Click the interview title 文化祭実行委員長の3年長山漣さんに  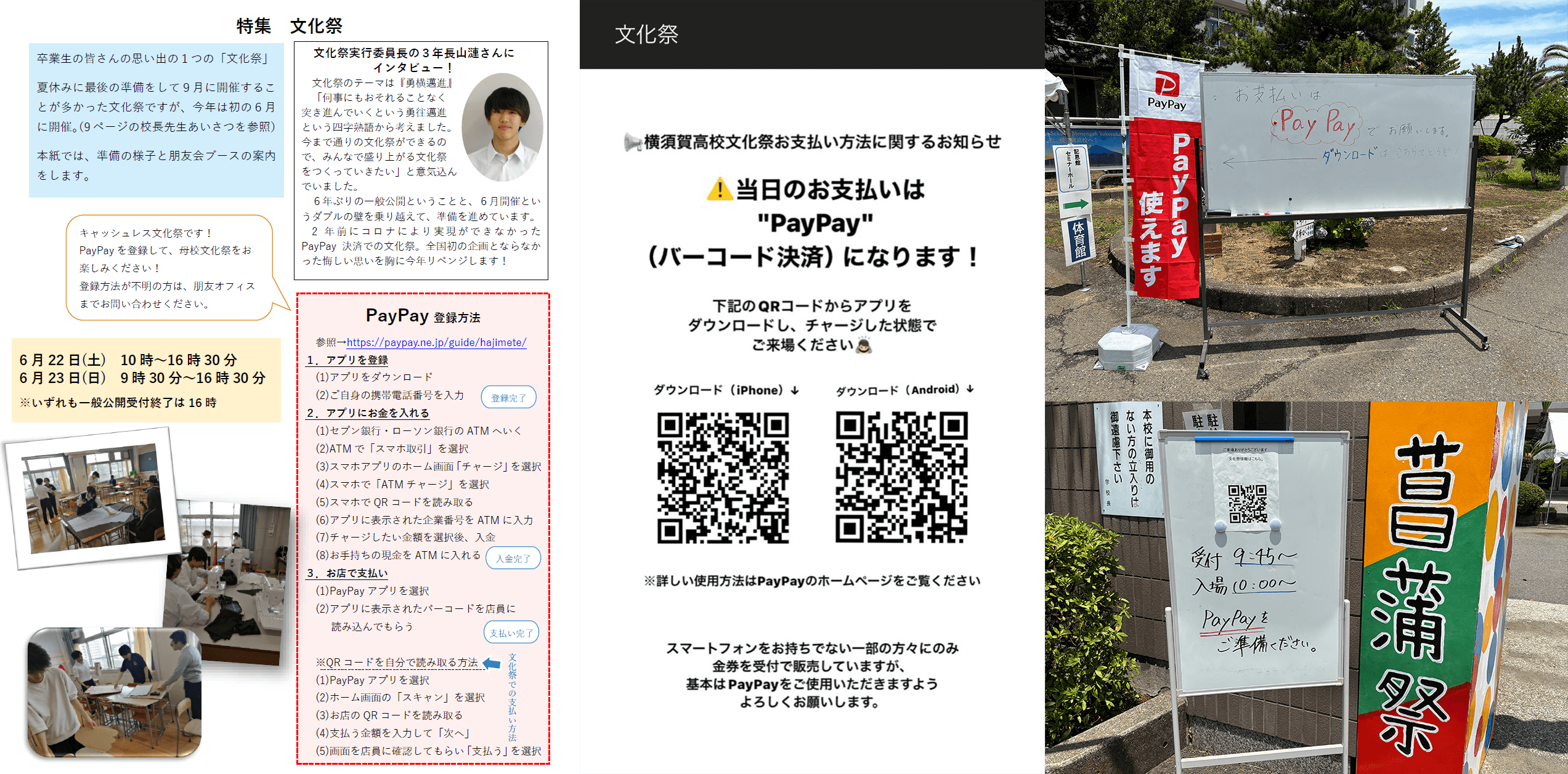pyautogui.click(x=413, y=53)
